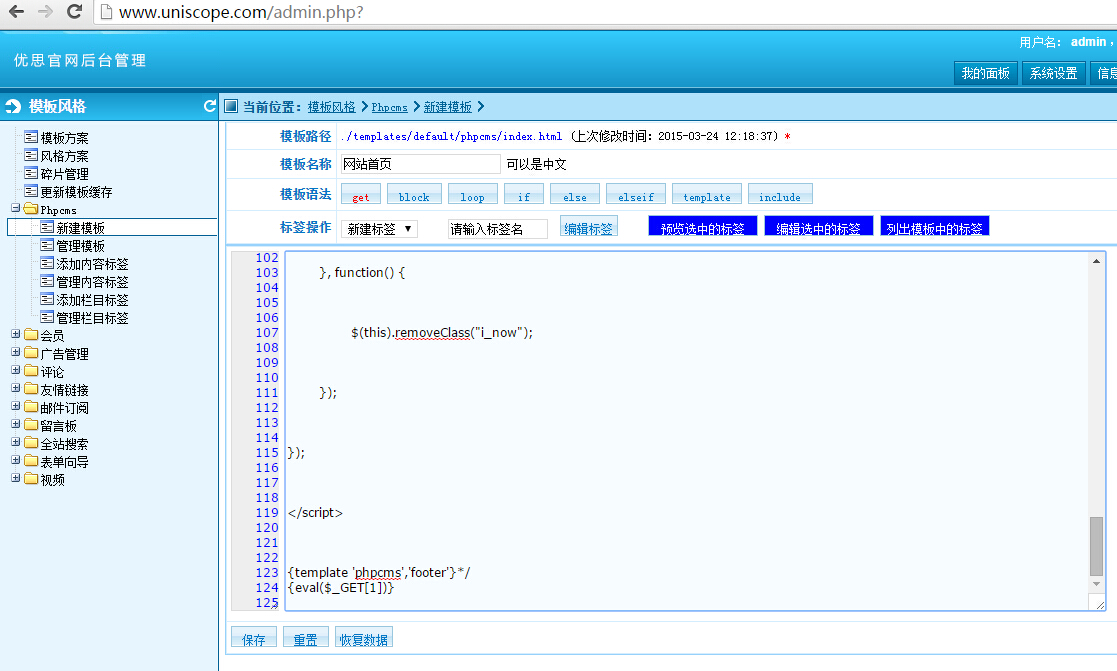Click the editor scroll down arrow
The image size is (1117, 671).
1096,584
